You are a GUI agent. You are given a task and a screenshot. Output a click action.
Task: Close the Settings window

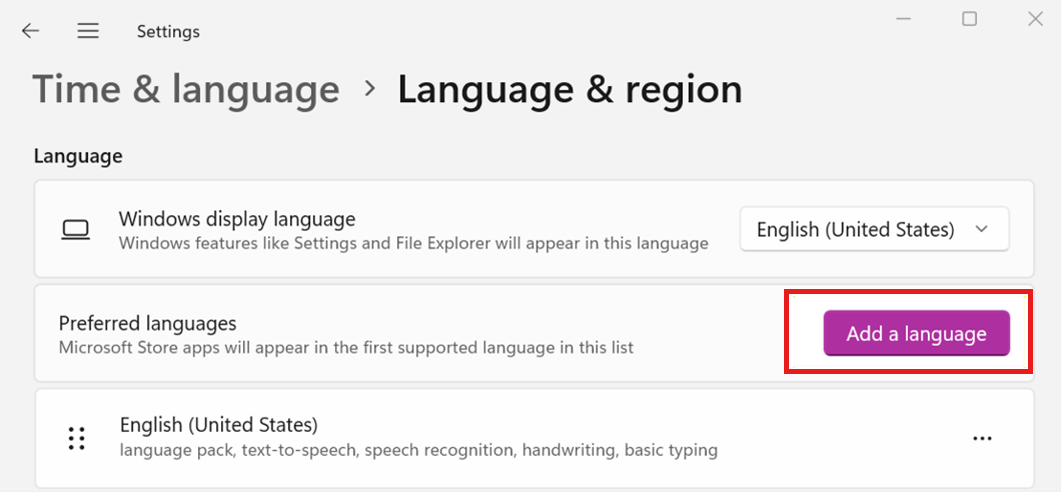[x=1035, y=19]
